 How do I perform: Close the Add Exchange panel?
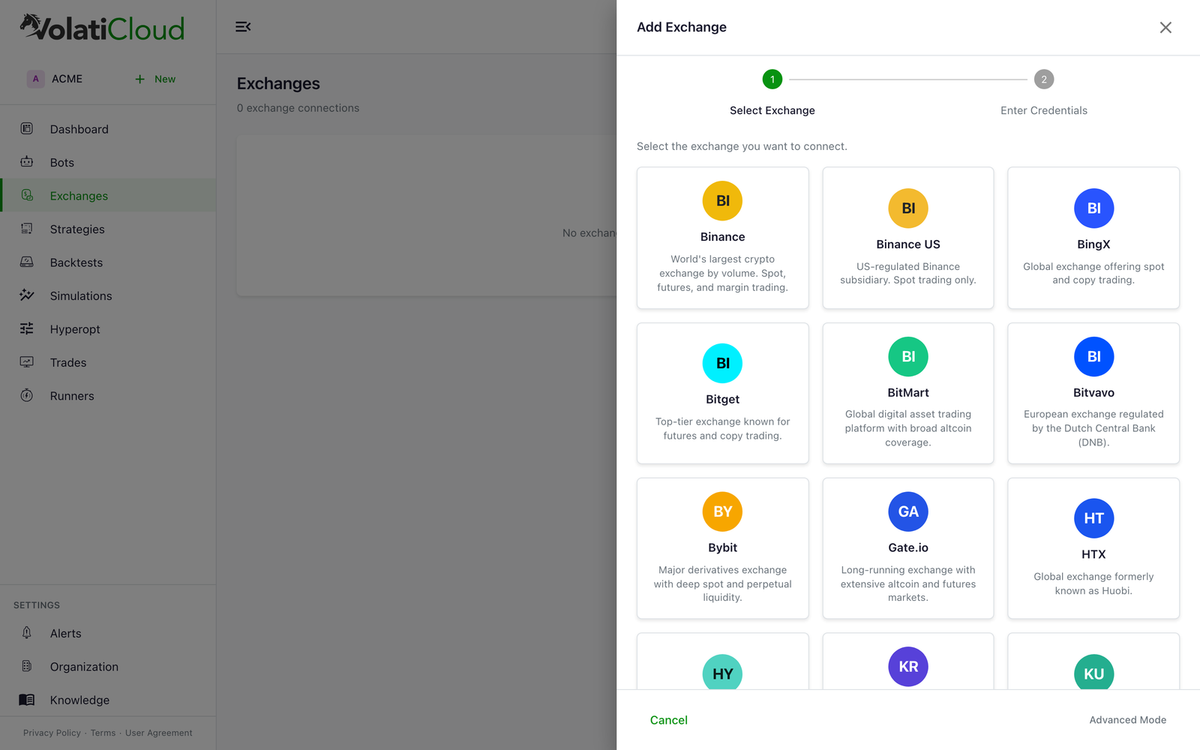point(1165,27)
